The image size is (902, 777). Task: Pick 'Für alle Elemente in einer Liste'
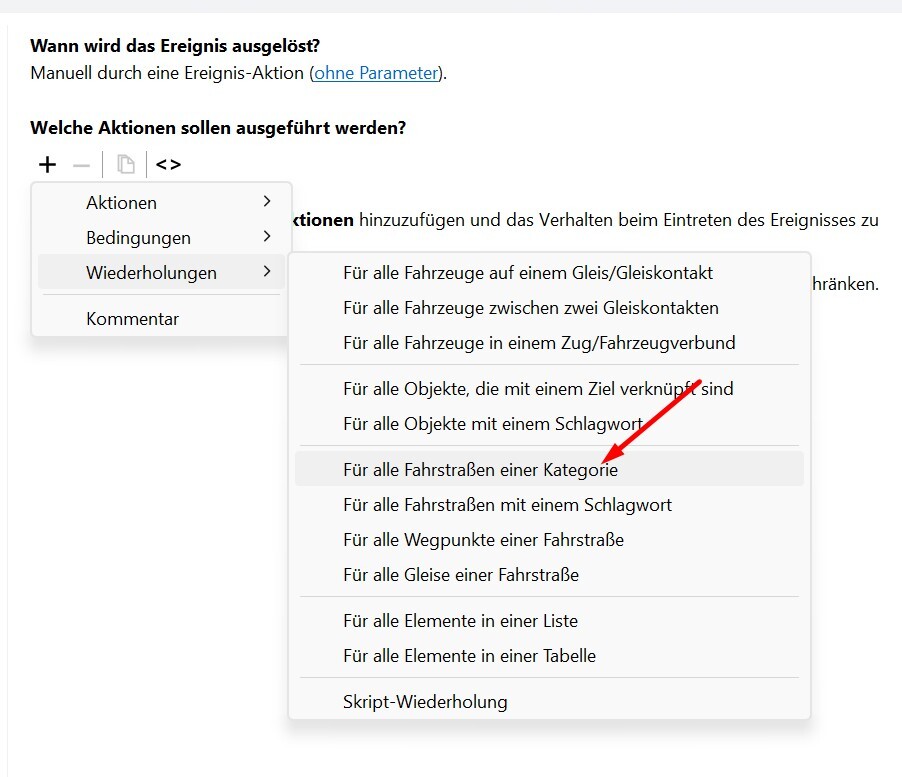460,621
